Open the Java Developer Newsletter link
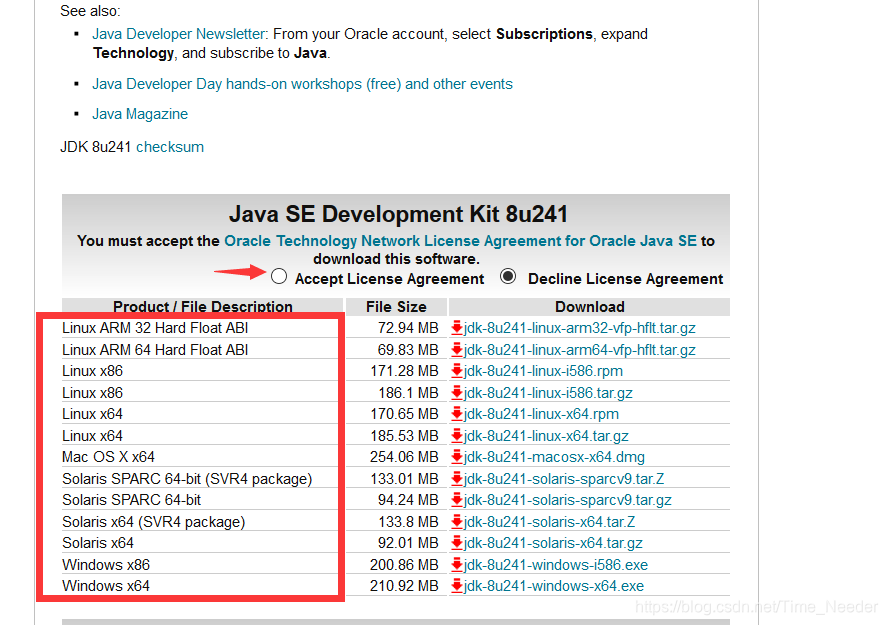Screen dimensions: 888x625 [178, 34]
